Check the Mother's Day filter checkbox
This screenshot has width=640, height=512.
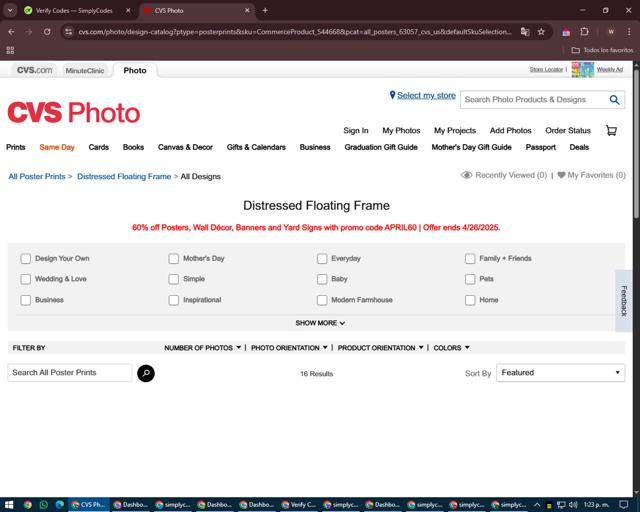click(x=173, y=258)
